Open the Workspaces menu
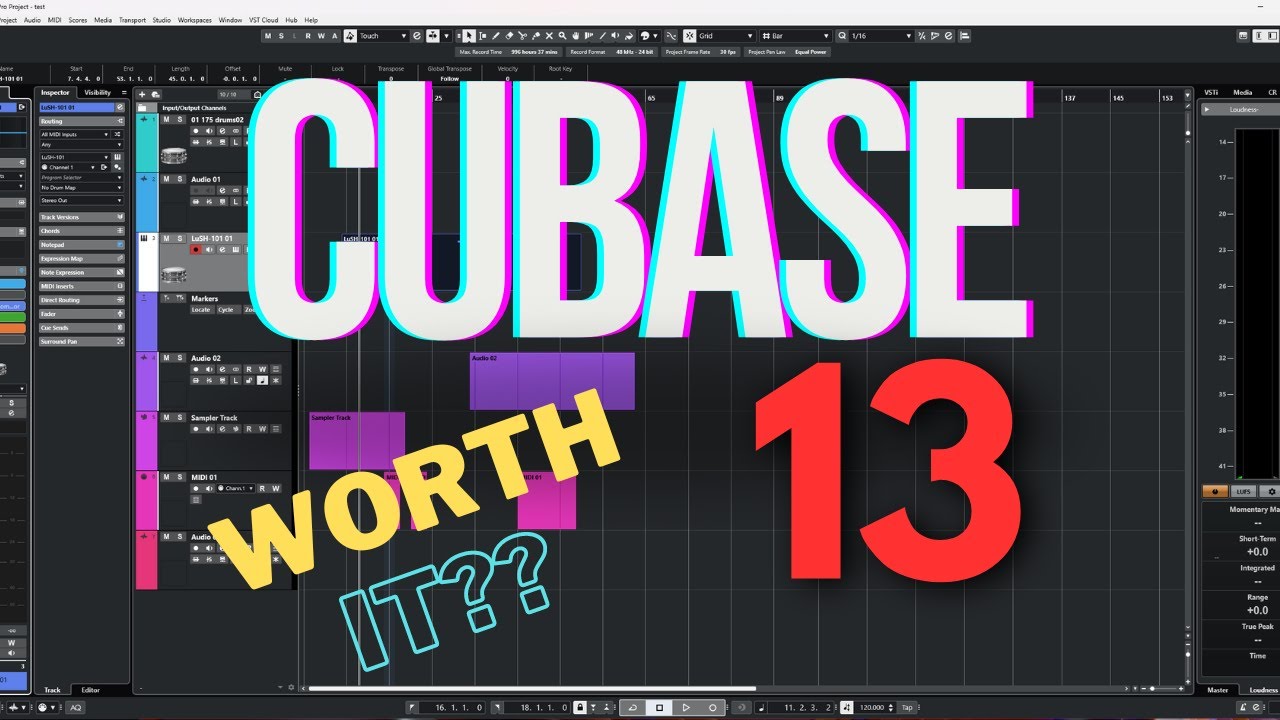Image resolution: width=1280 pixels, height=720 pixels. point(194,20)
